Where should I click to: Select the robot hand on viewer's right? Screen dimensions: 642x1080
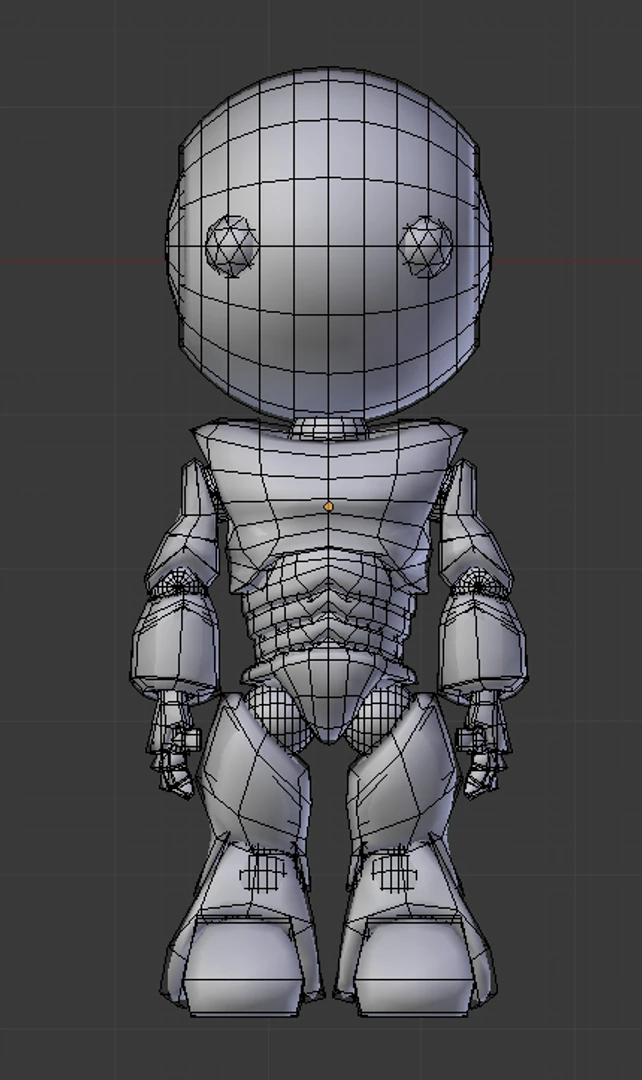pos(484,744)
